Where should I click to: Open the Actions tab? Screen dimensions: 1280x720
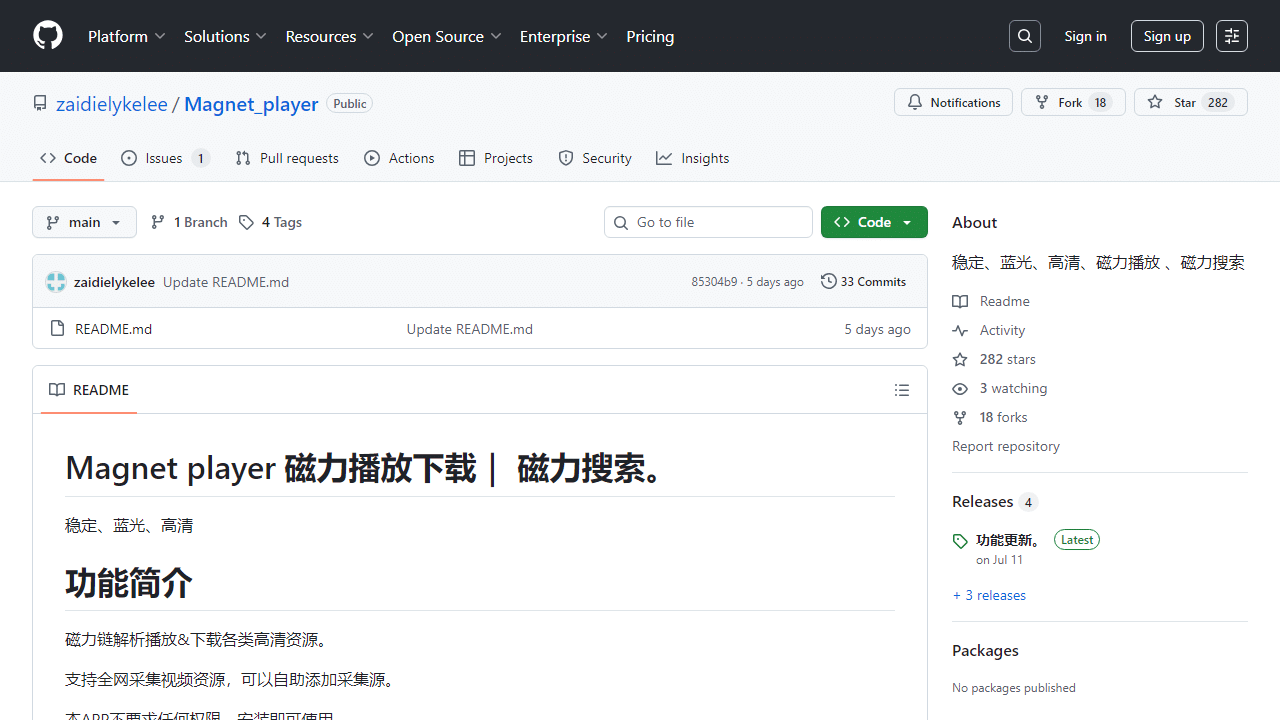tap(399, 158)
